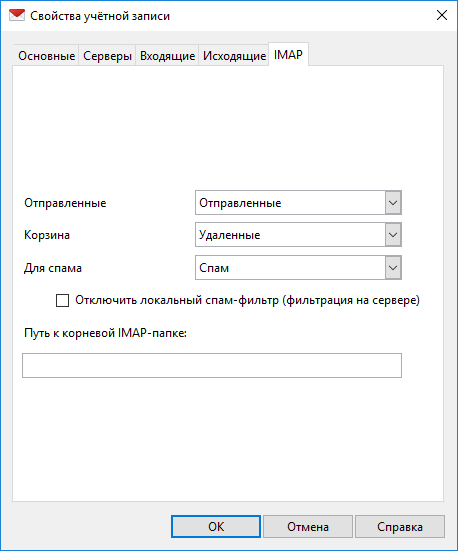Open help via Справка button
458x551 pixels.
400,526
